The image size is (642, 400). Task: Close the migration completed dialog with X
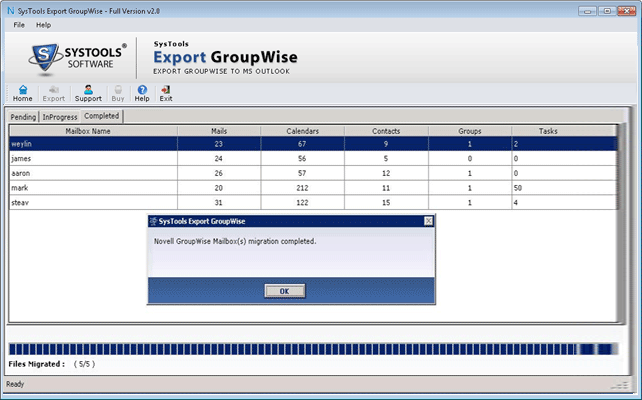(x=428, y=221)
